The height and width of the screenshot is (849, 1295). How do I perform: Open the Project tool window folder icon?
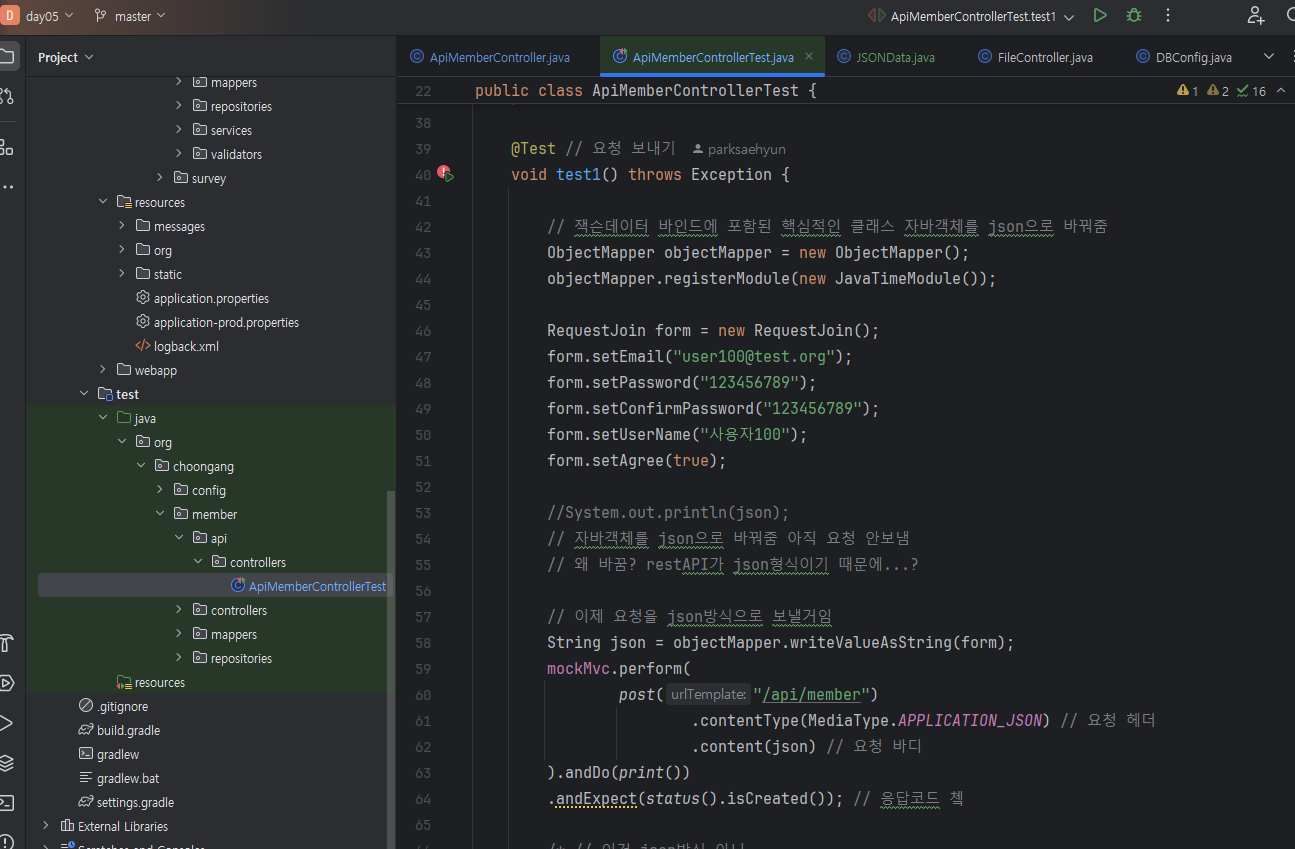point(6,56)
